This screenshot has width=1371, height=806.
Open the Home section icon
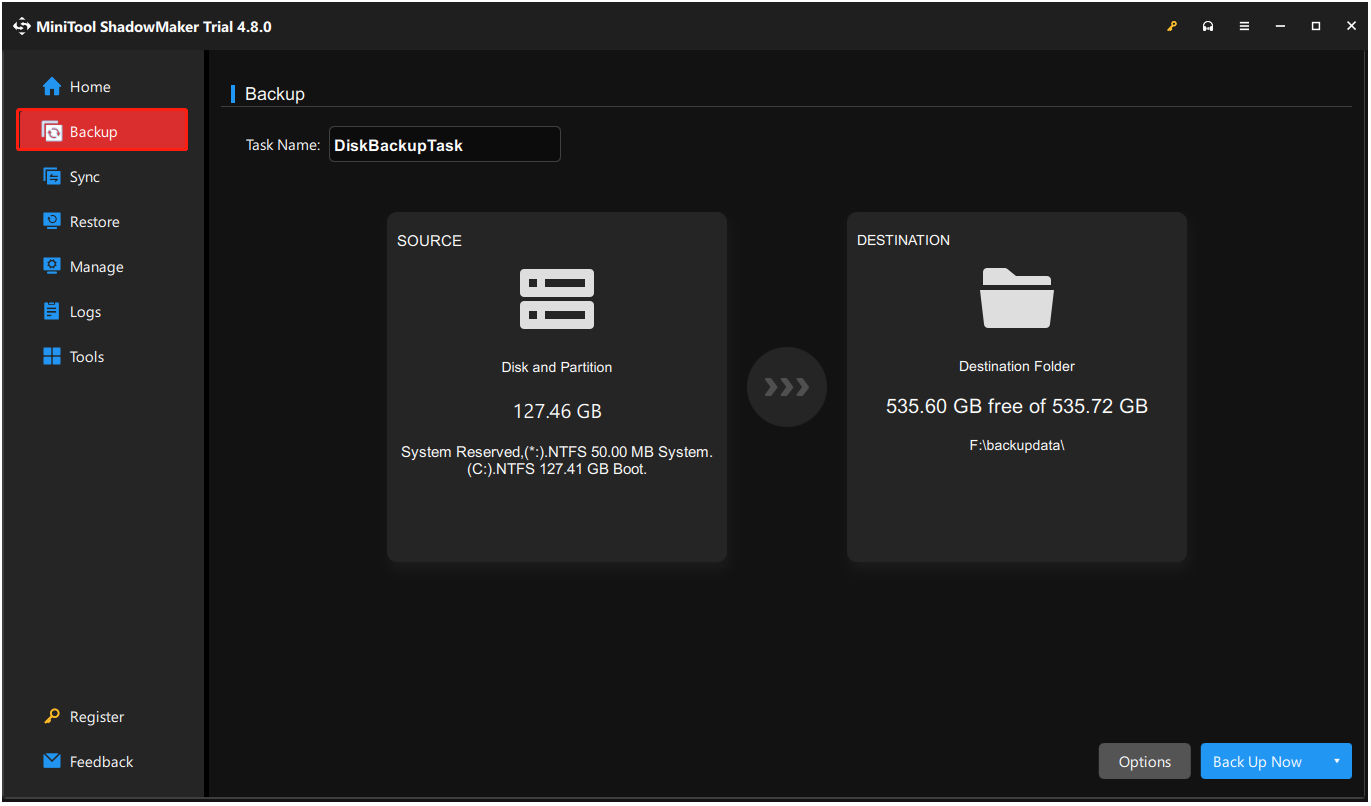[51, 86]
